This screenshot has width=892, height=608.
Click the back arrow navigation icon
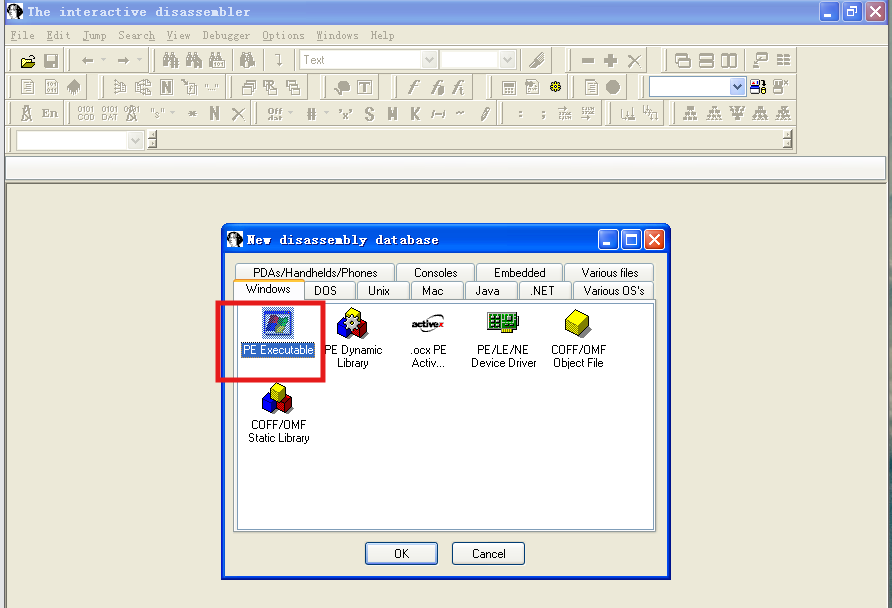(88, 60)
